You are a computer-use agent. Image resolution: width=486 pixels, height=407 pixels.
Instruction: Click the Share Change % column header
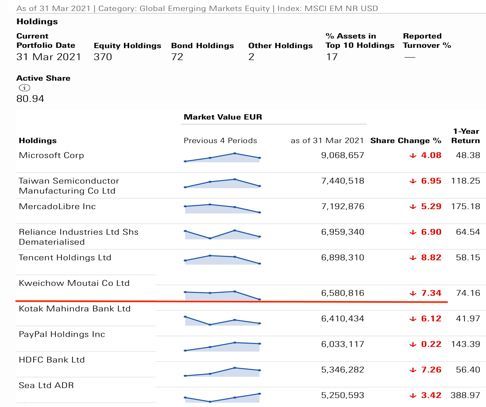coord(406,141)
